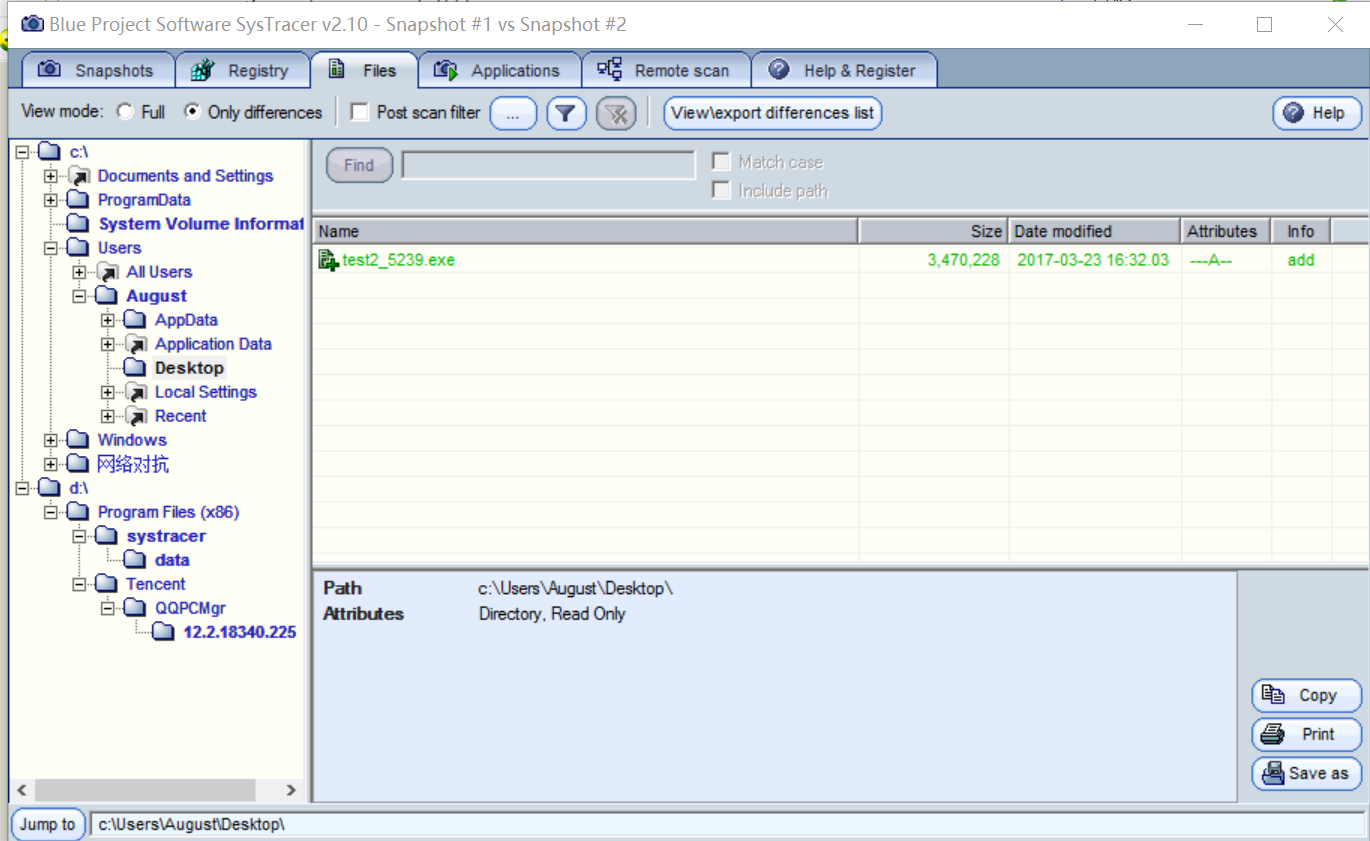Click System Volume Information folder icon
The width and height of the screenshot is (1370, 841).
[x=78, y=224]
